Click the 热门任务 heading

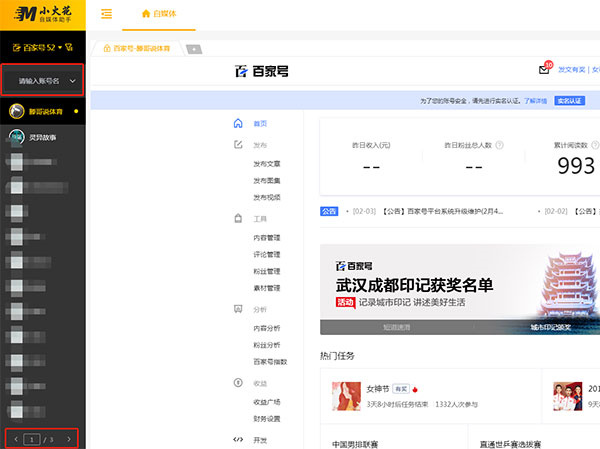(x=337, y=356)
